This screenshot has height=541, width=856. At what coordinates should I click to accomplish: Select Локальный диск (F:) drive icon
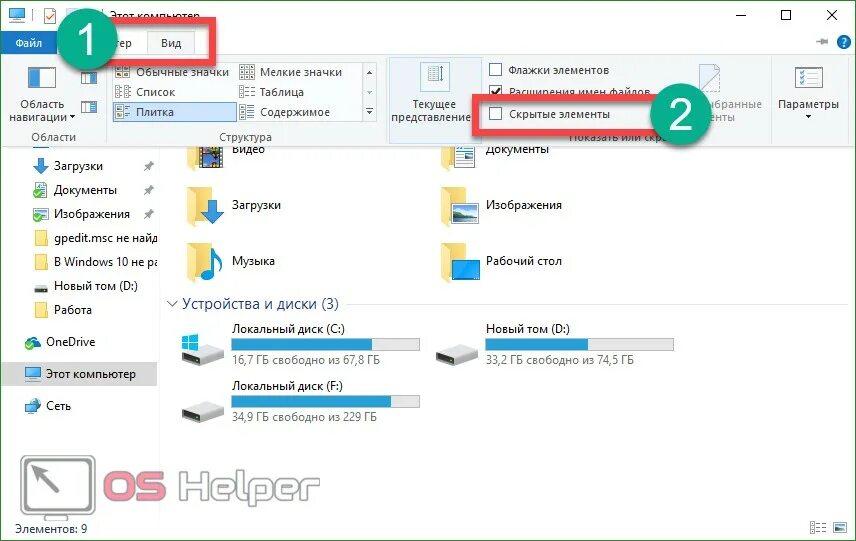point(202,411)
